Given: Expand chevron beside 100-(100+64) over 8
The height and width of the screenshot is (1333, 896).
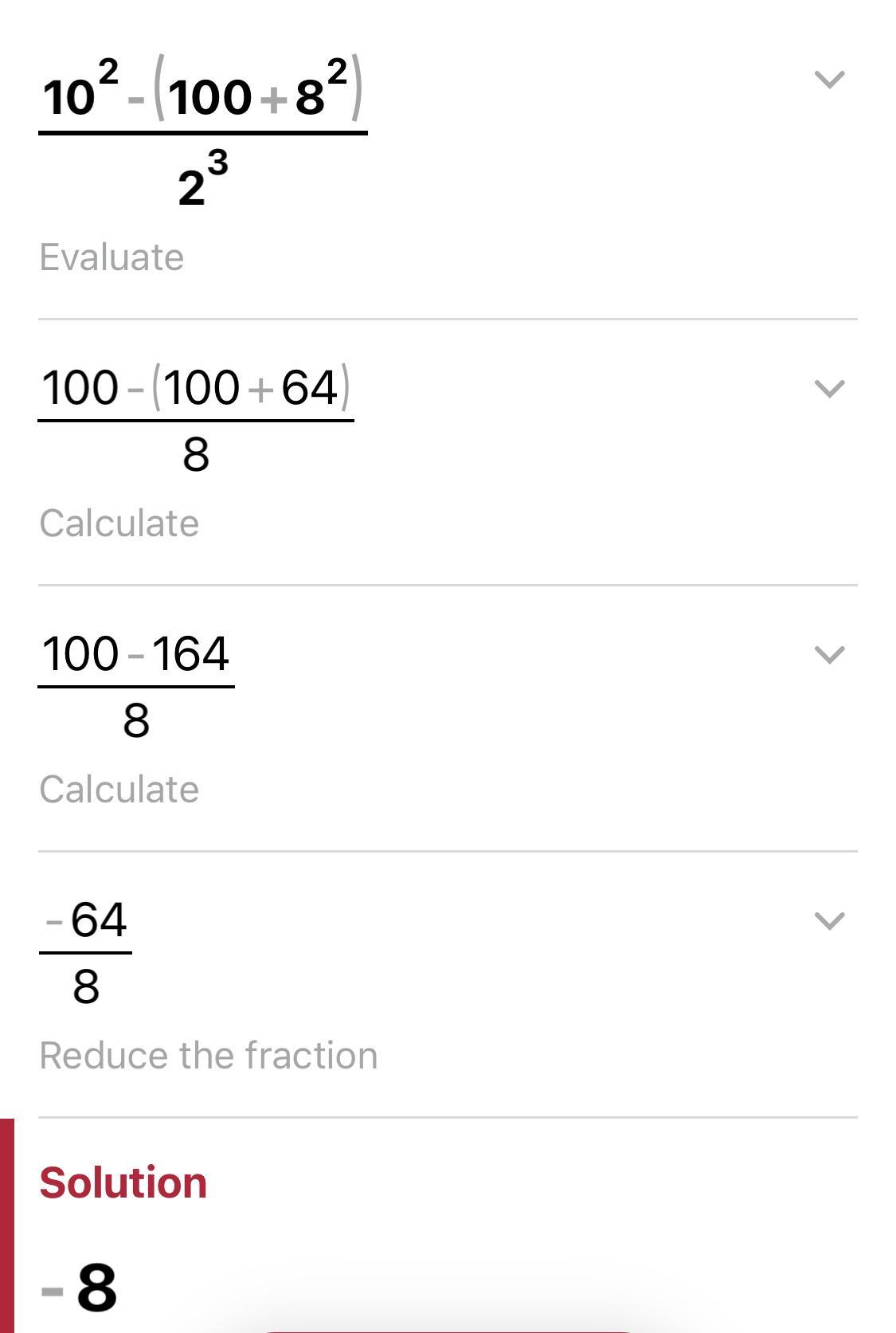Looking at the screenshot, I should [829, 389].
